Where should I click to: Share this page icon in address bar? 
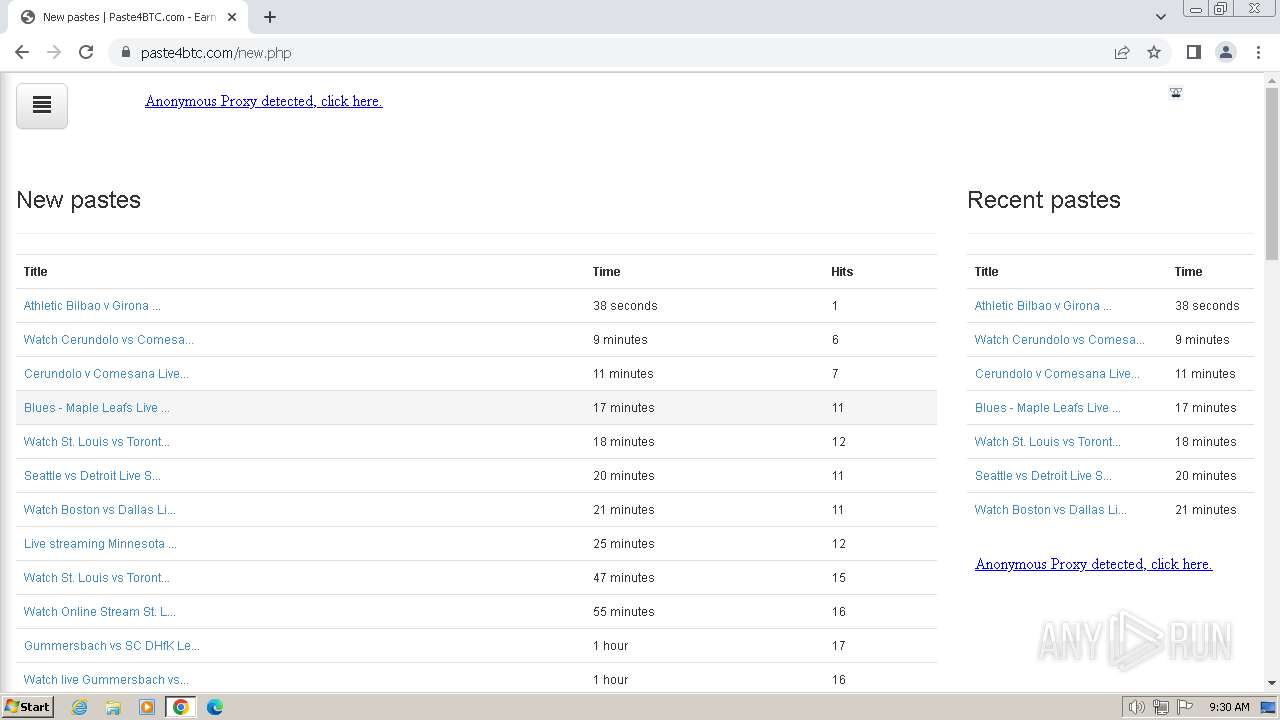[x=1122, y=52]
